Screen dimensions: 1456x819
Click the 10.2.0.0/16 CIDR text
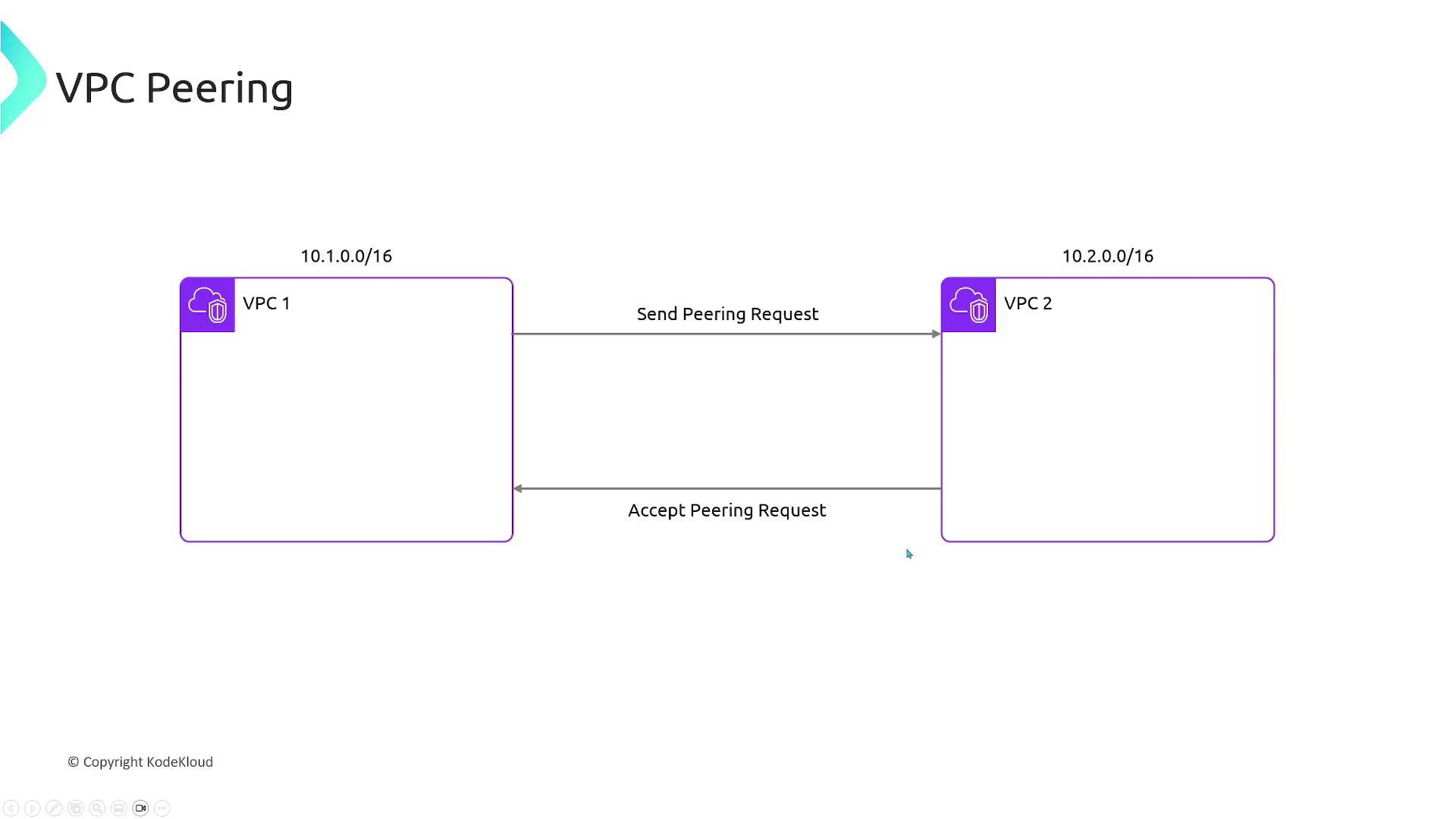tap(1107, 256)
